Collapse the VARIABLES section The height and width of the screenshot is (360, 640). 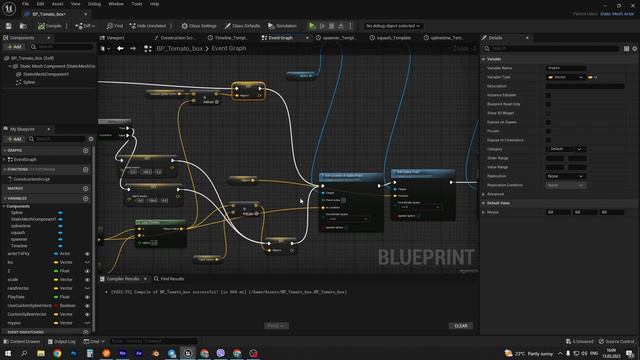point(4,198)
